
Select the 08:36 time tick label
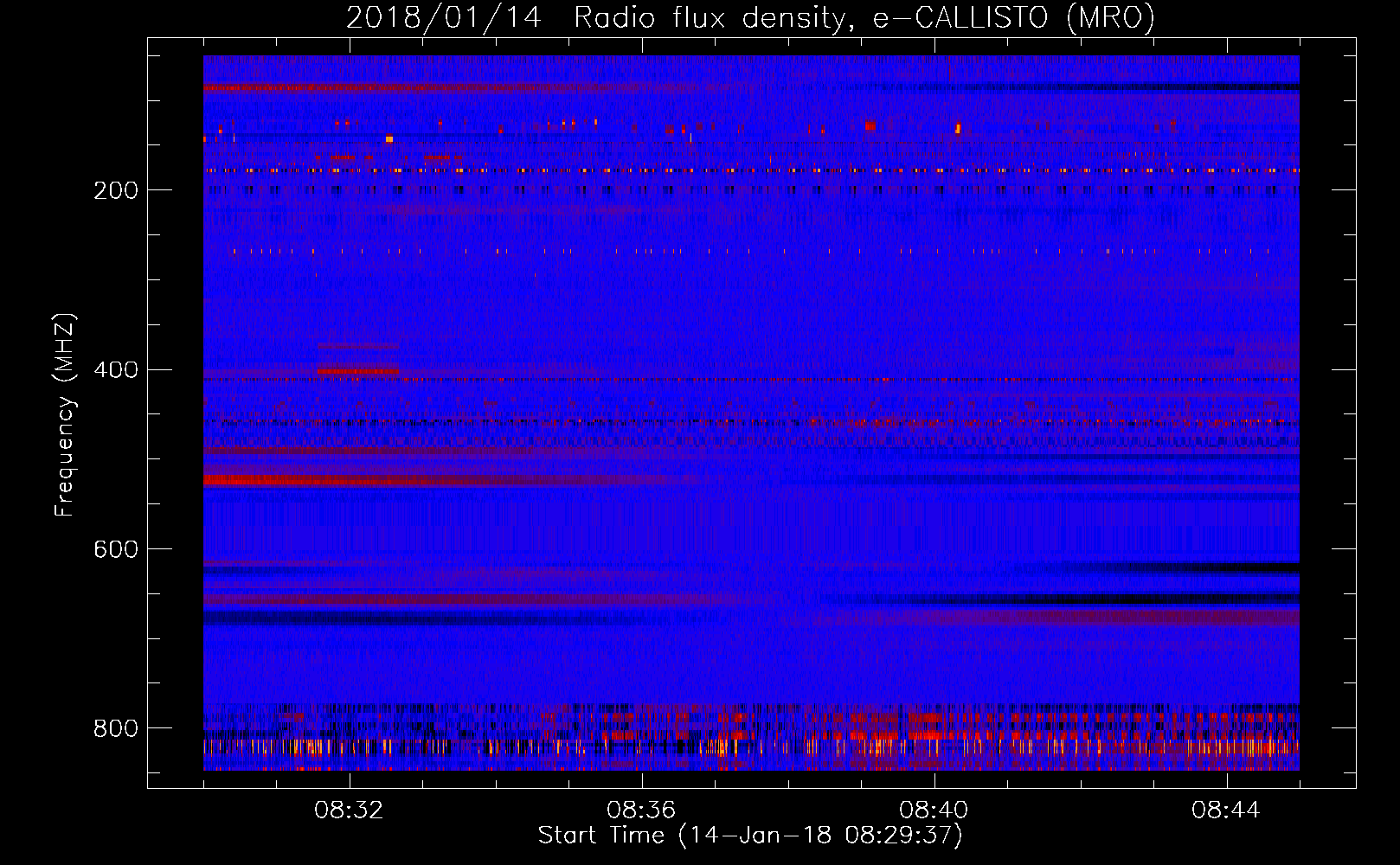pyautogui.click(x=642, y=811)
